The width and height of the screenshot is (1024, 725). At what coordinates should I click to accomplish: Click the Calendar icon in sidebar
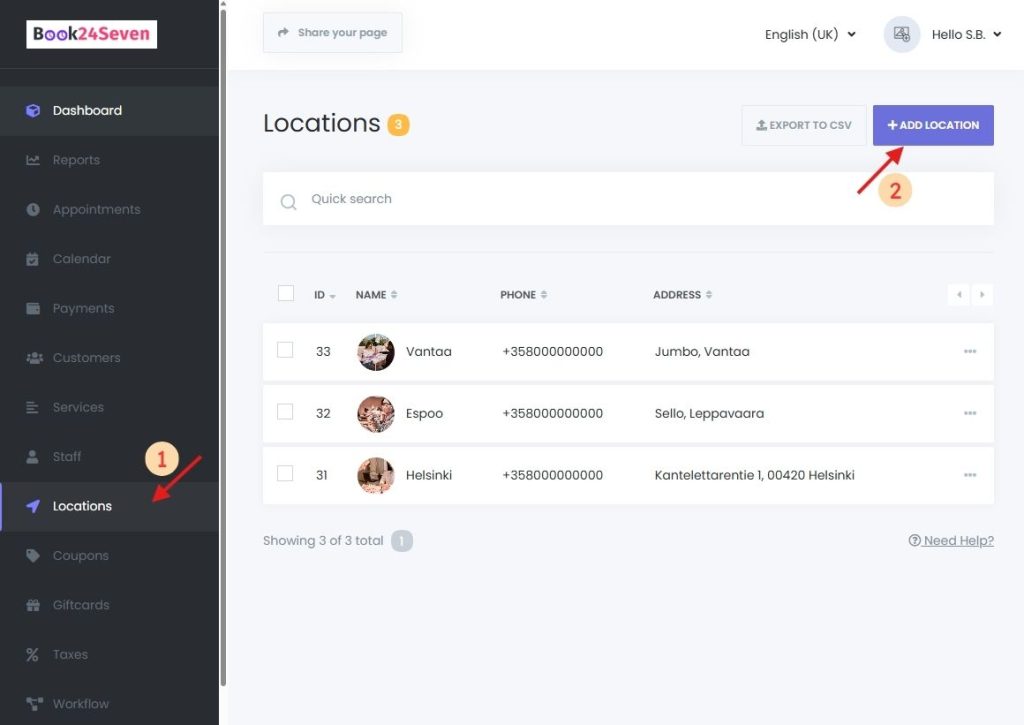point(33,259)
